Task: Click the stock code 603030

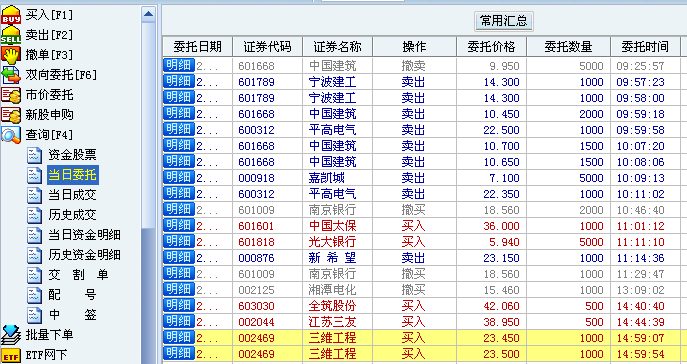Action: 256,306
